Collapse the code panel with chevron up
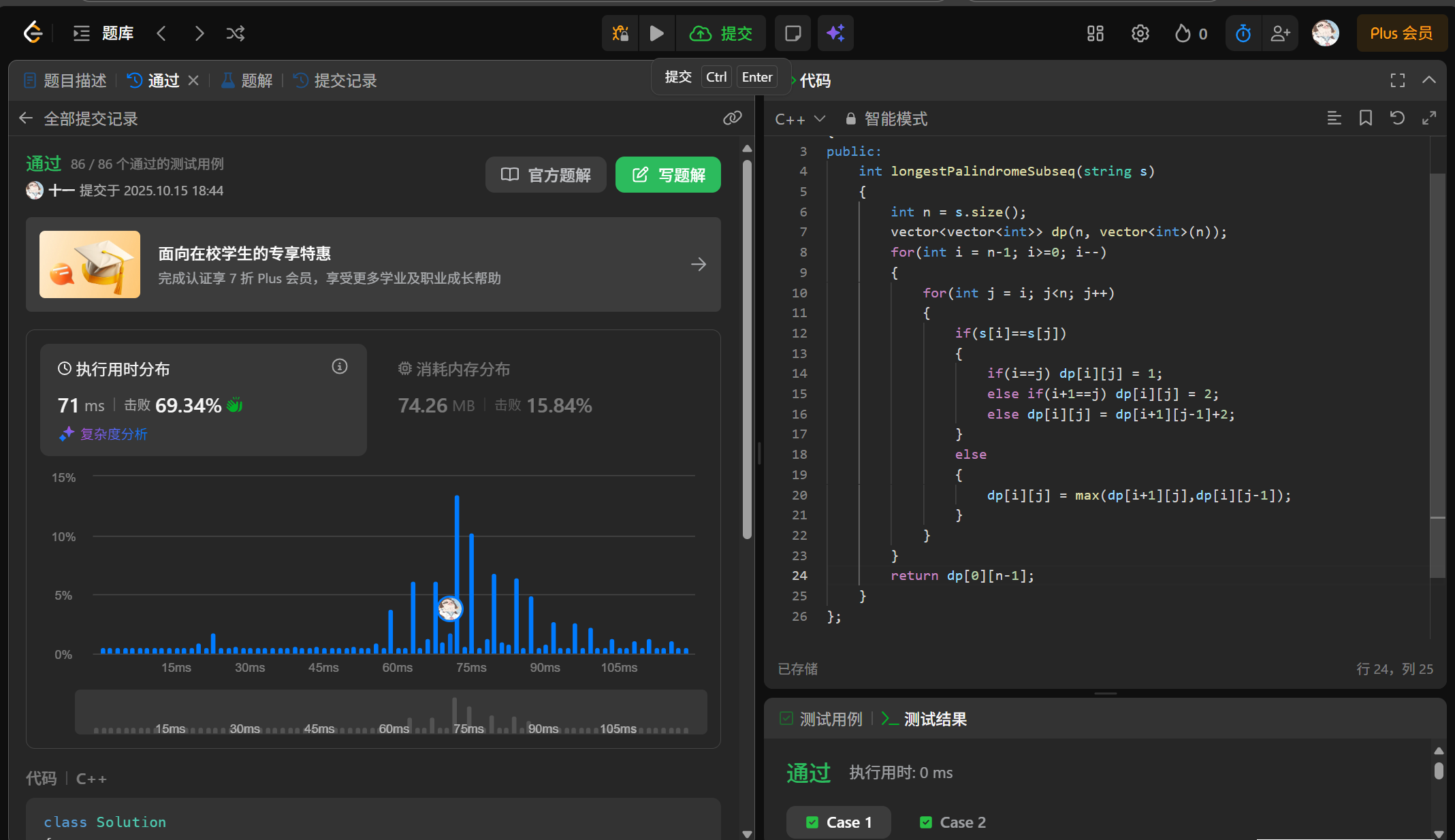This screenshot has height=840, width=1455. [1429, 80]
